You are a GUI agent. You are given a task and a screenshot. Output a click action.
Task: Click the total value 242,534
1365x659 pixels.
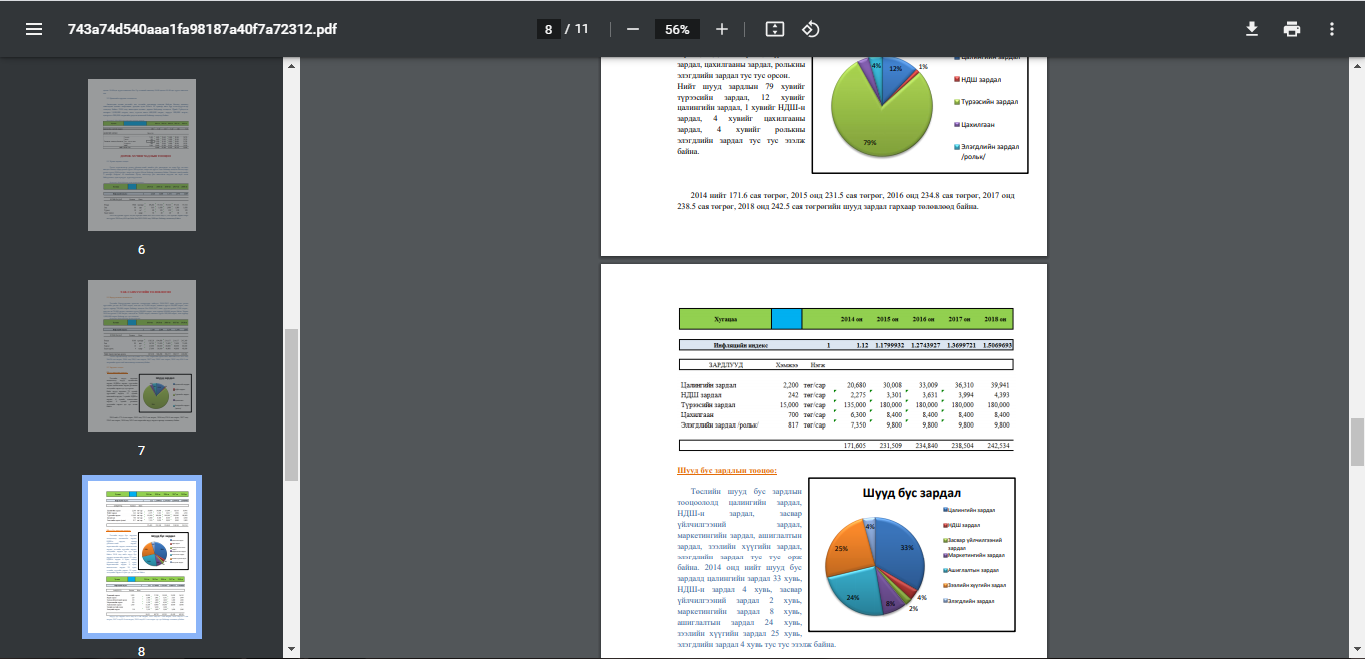pyautogui.click(x=998, y=445)
